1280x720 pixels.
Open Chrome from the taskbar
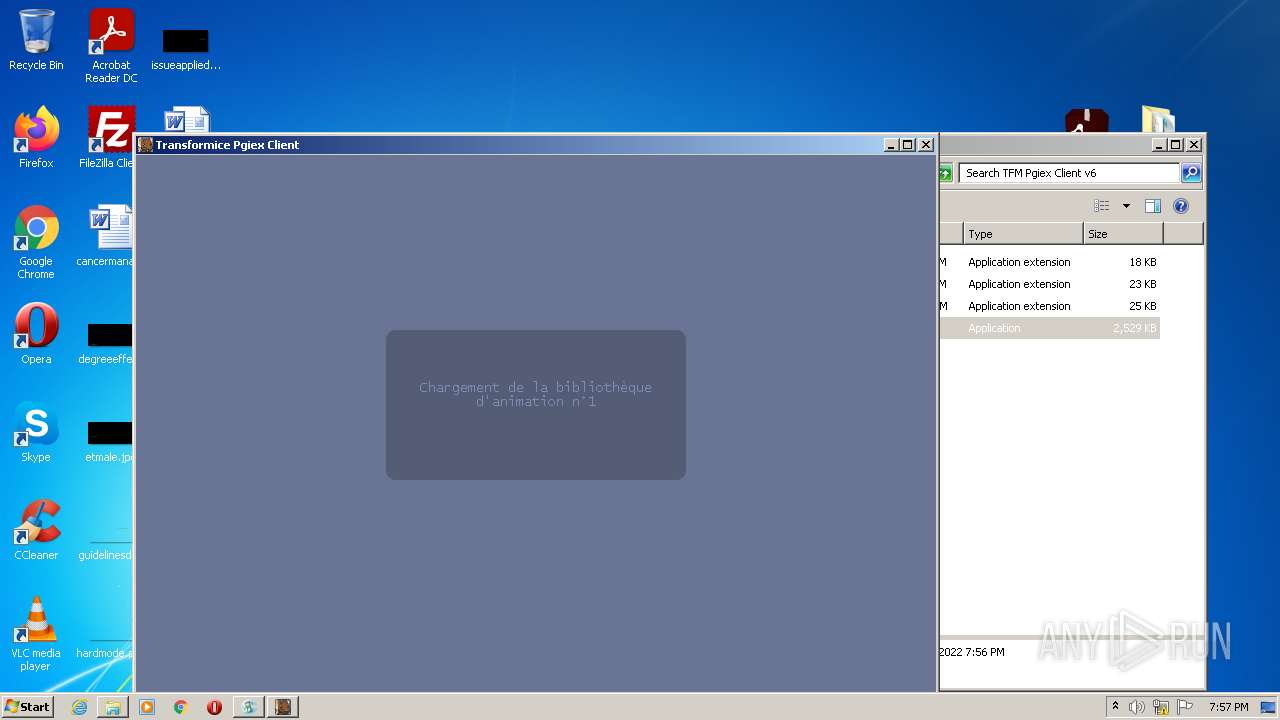pos(181,707)
